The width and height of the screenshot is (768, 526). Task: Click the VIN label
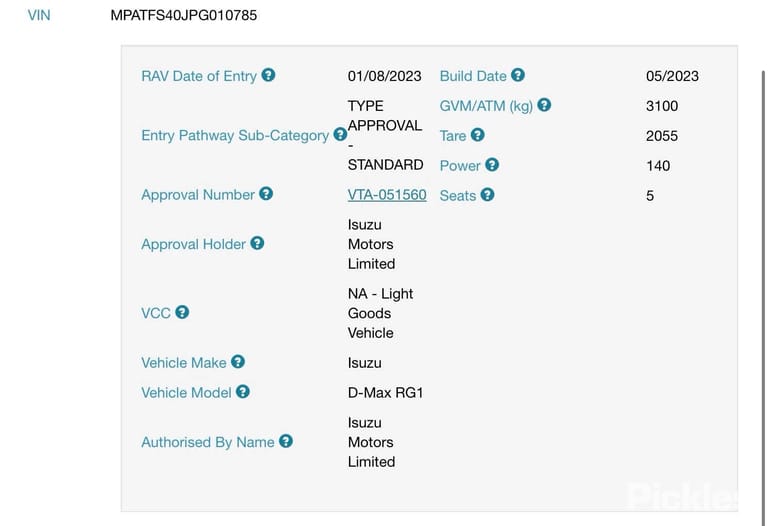coord(39,15)
